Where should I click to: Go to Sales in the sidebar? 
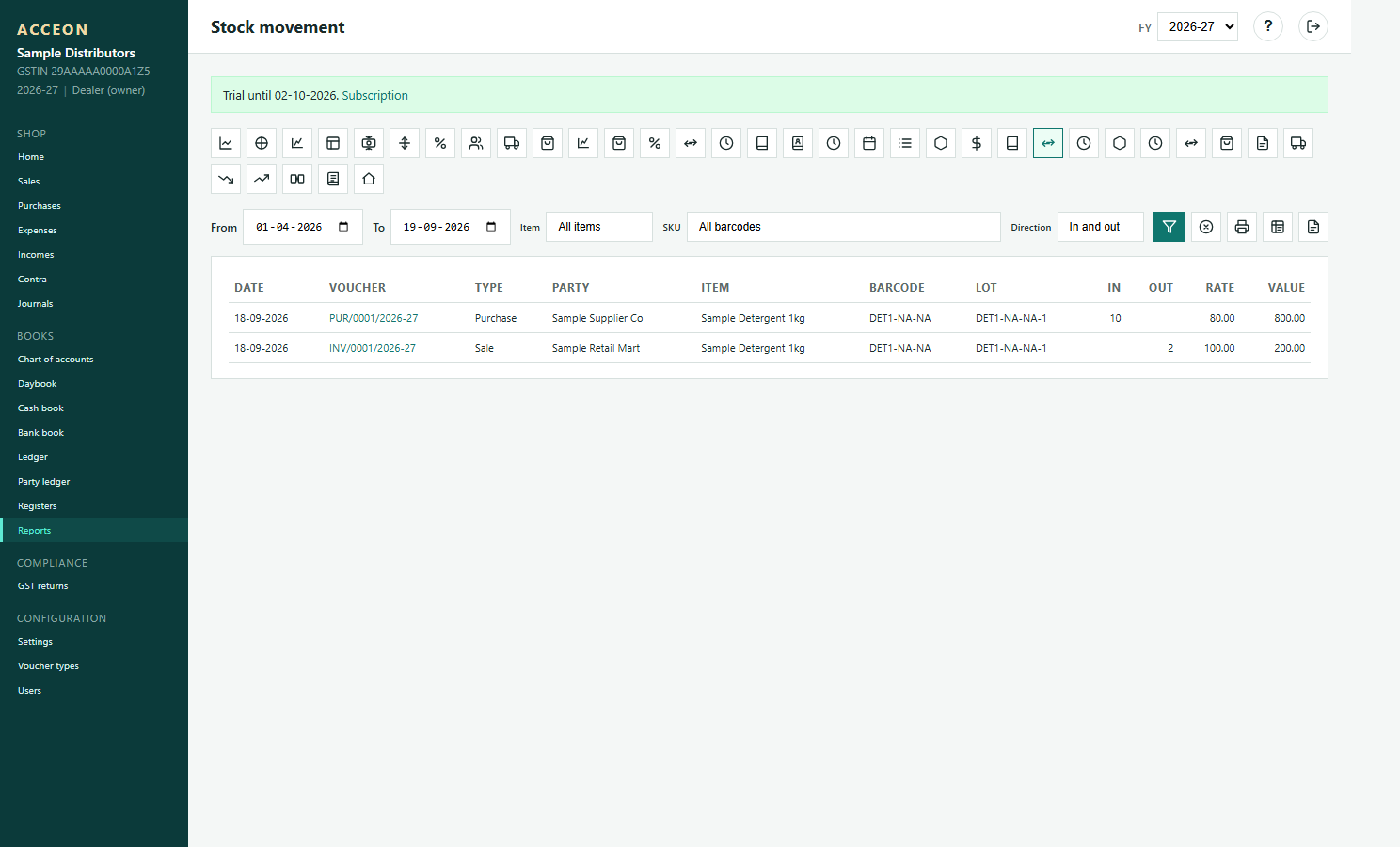[94, 181]
